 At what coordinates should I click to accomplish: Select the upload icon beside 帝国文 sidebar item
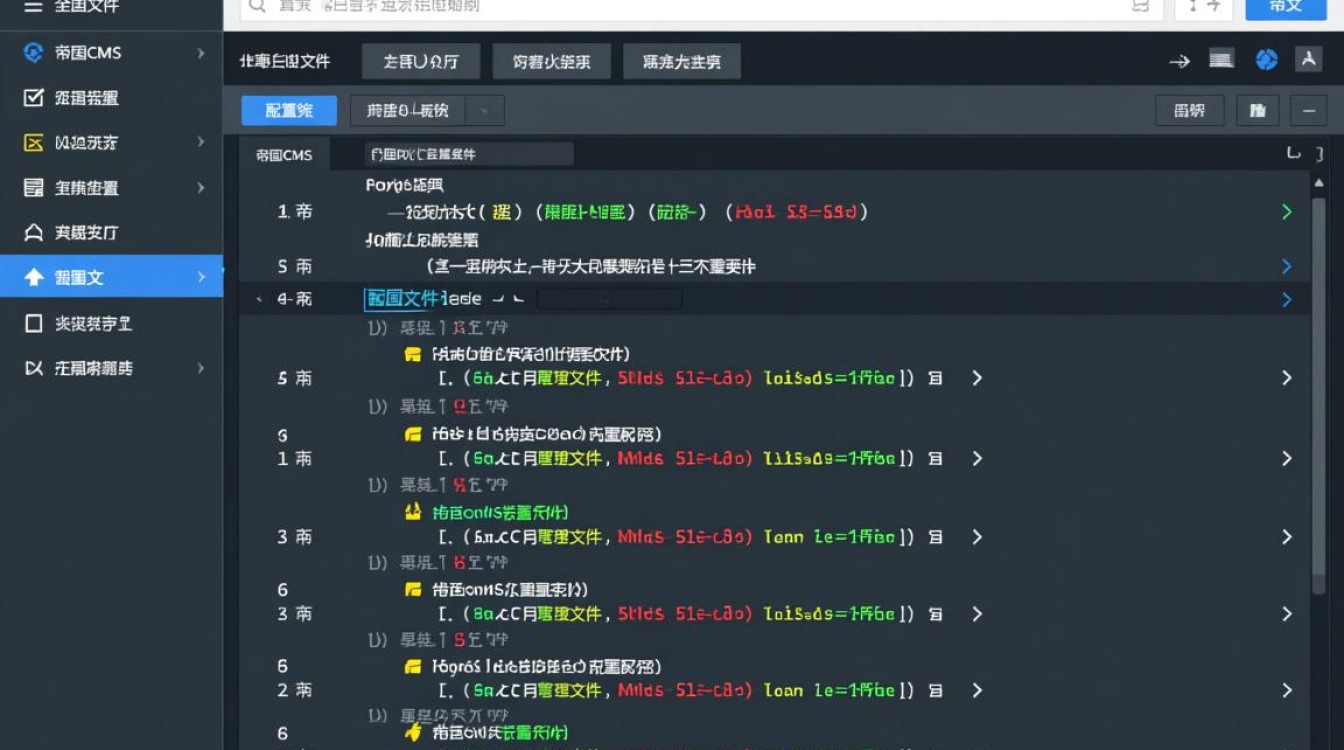[31, 278]
